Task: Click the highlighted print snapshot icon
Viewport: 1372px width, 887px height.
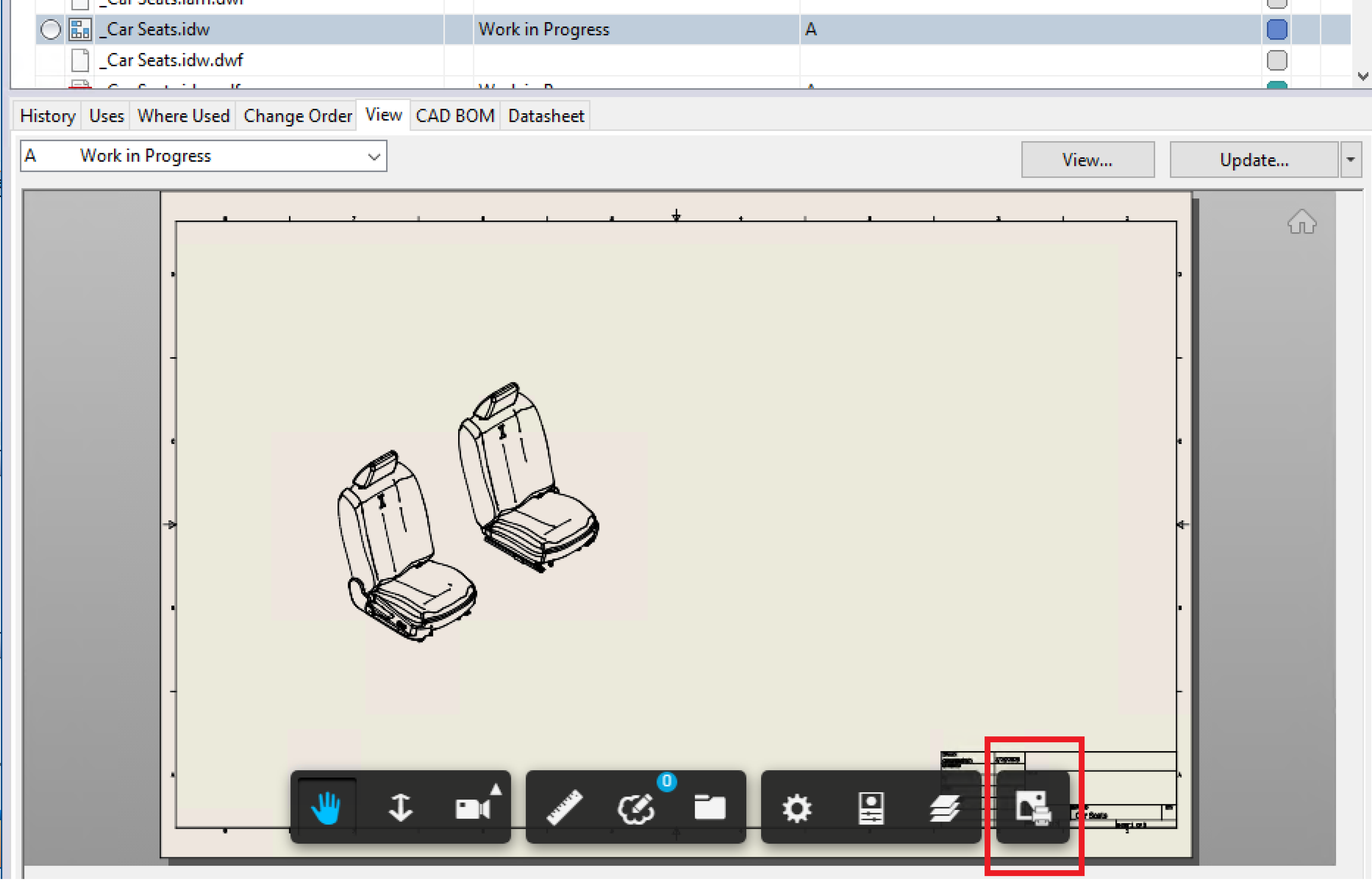Action: pos(1034,808)
